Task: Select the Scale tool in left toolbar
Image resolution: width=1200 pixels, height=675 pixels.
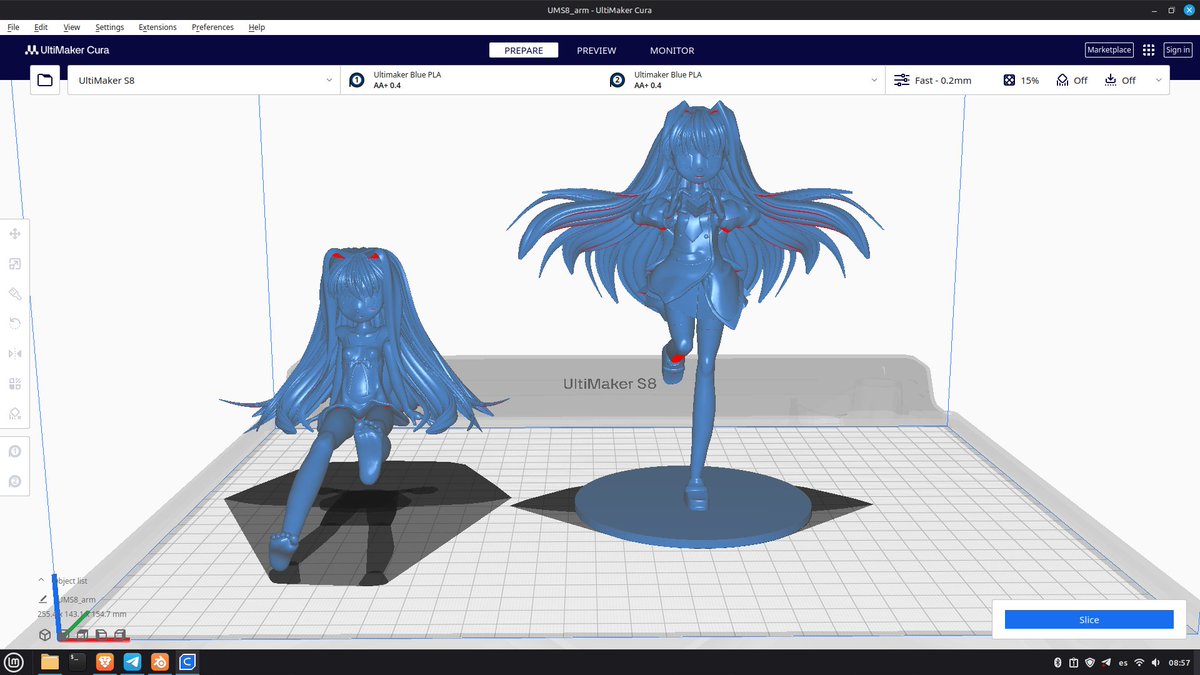Action: click(15, 264)
